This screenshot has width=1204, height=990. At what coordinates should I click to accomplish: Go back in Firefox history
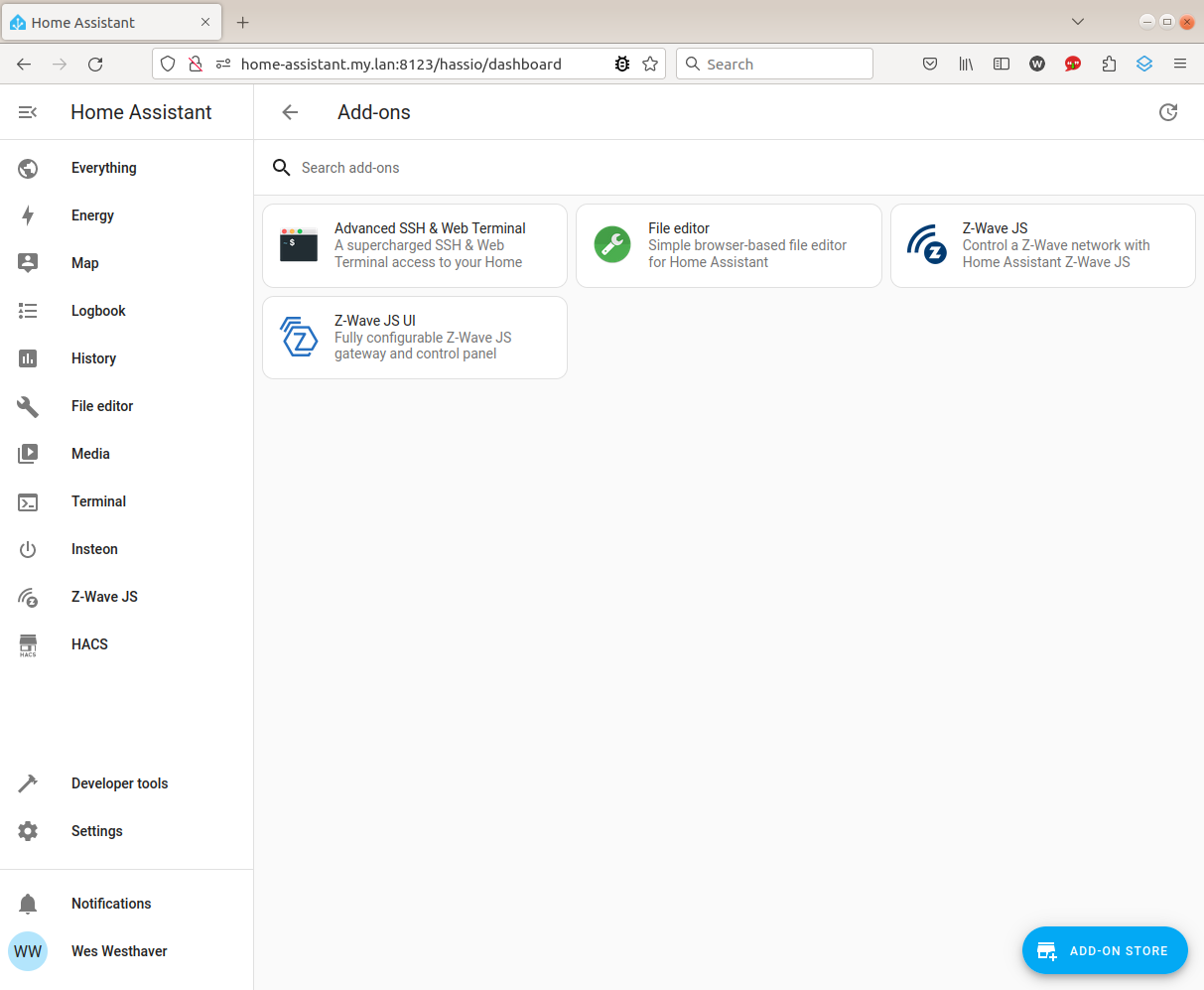click(x=24, y=64)
